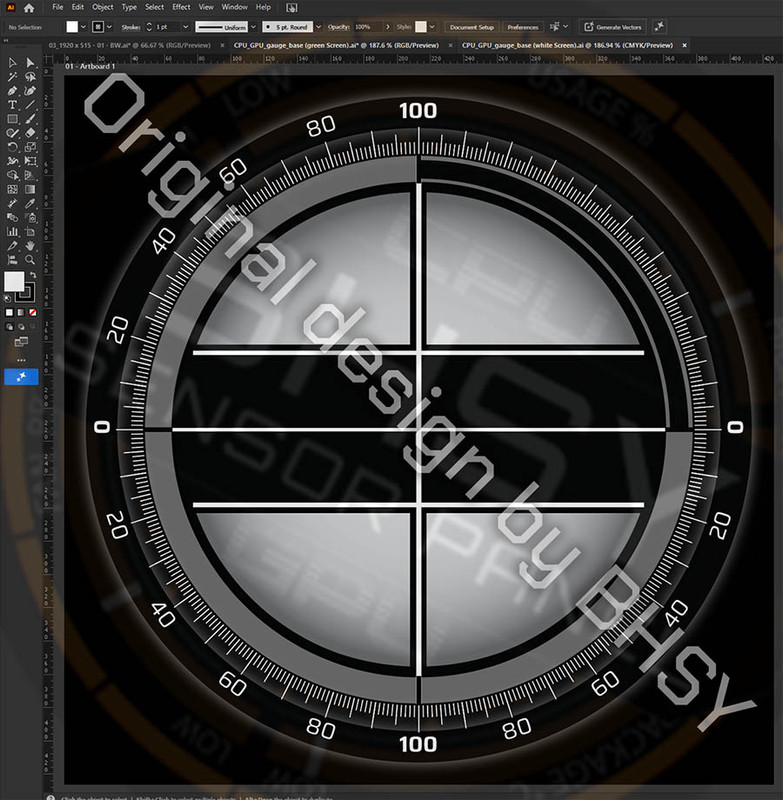Select the Lasso tool
Viewport: 783px width, 800px height.
30,77
